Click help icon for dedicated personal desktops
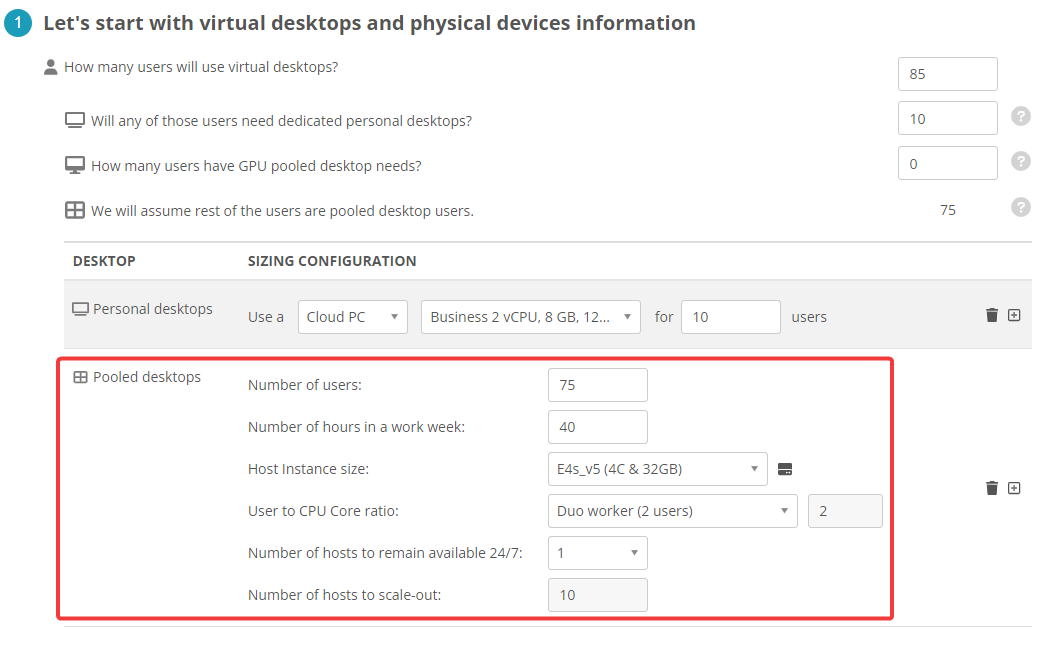 coord(1020,117)
